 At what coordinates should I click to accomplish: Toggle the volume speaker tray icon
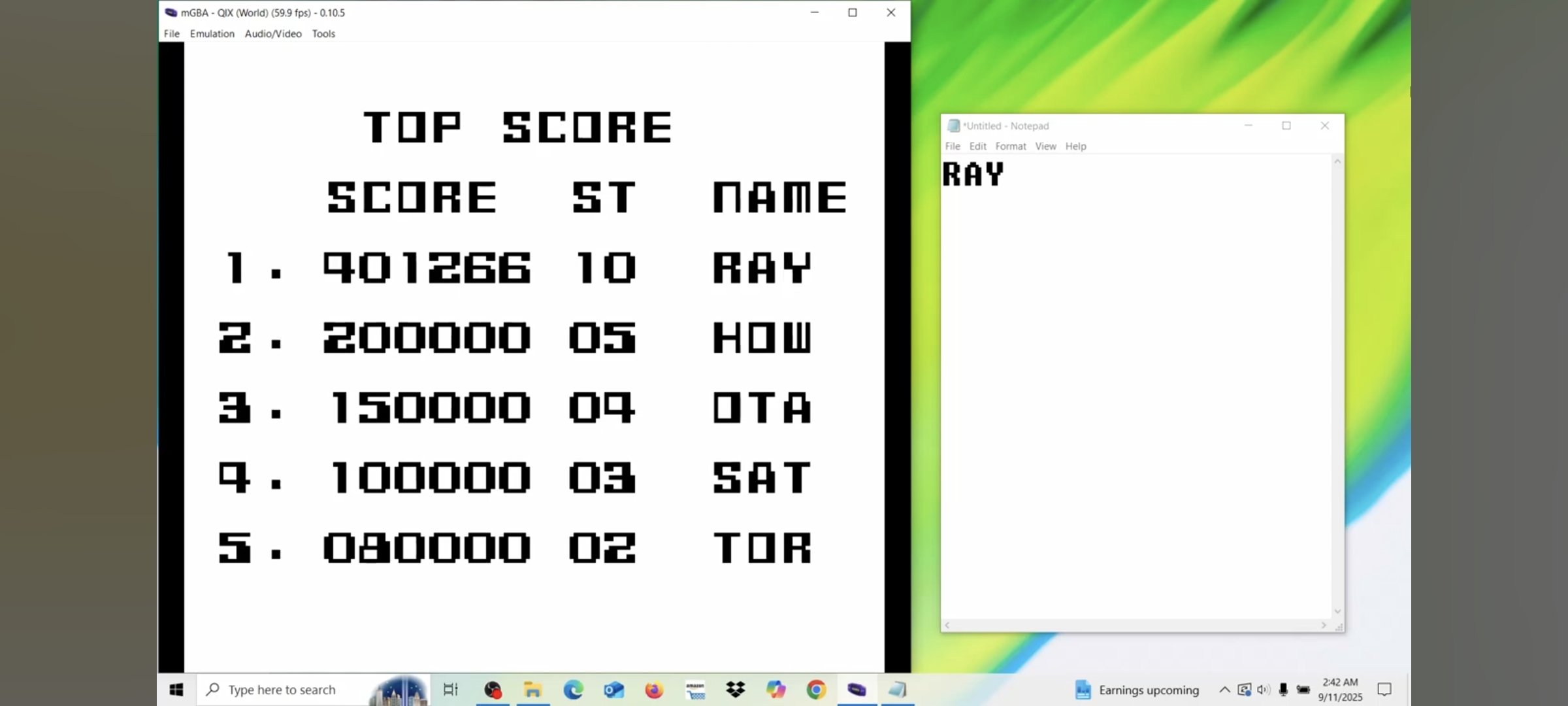1263,690
